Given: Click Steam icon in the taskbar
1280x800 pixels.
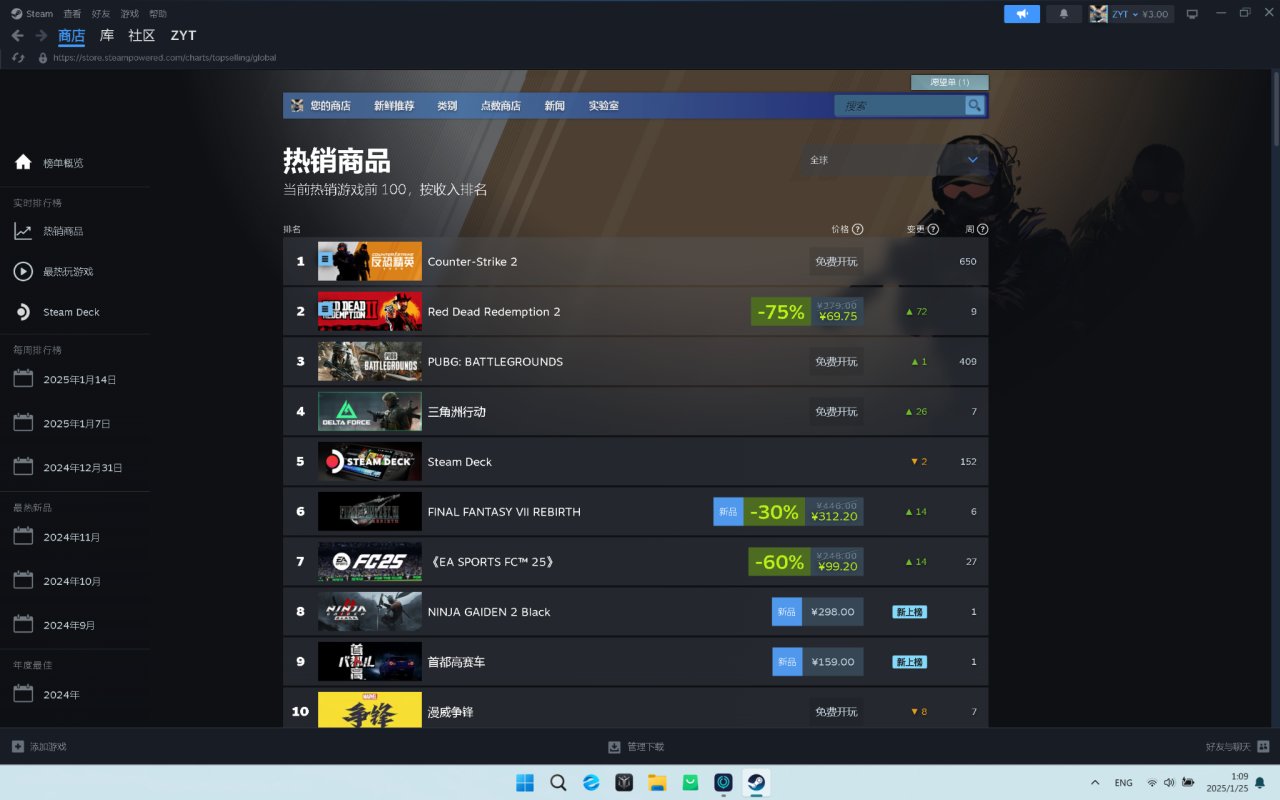Looking at the screenshot, I should coord(756,782).
